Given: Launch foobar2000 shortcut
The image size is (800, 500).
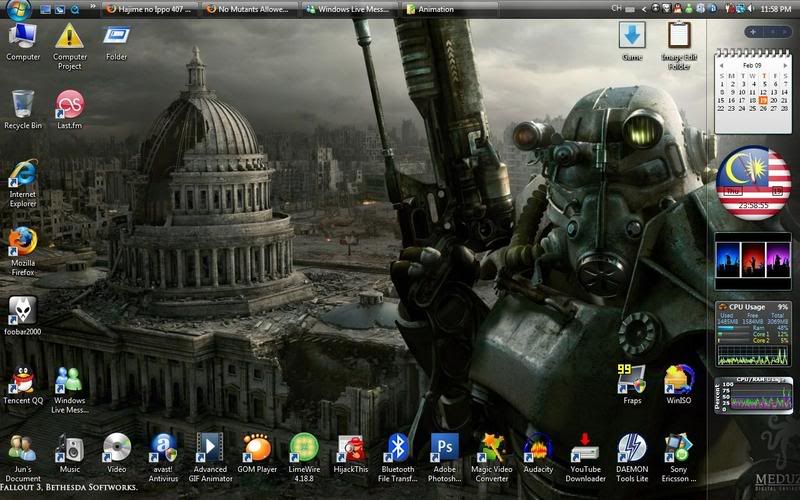Looking at the screenshot, I should click(23, 316).
